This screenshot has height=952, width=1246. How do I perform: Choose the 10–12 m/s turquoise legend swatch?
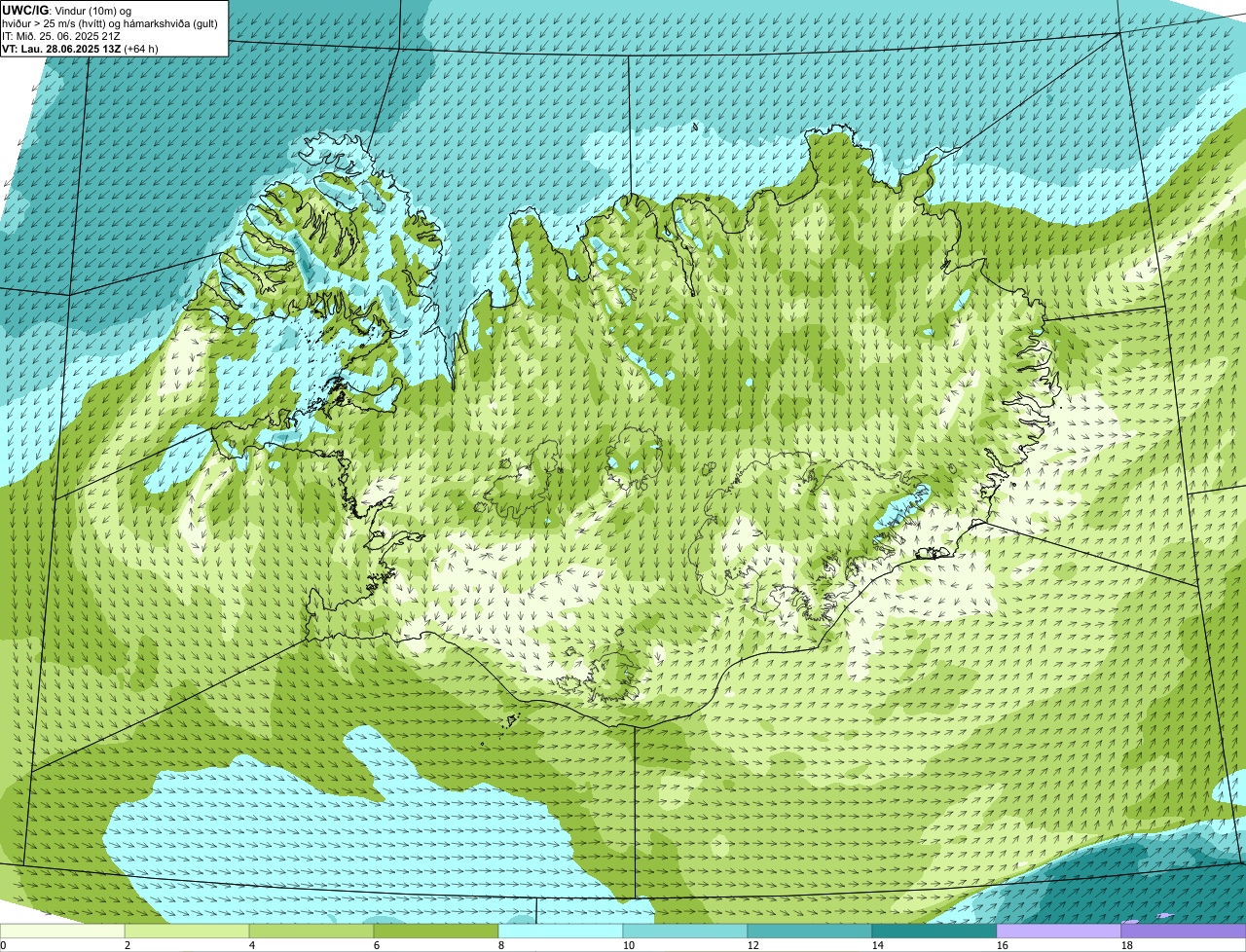coord(685,932)
